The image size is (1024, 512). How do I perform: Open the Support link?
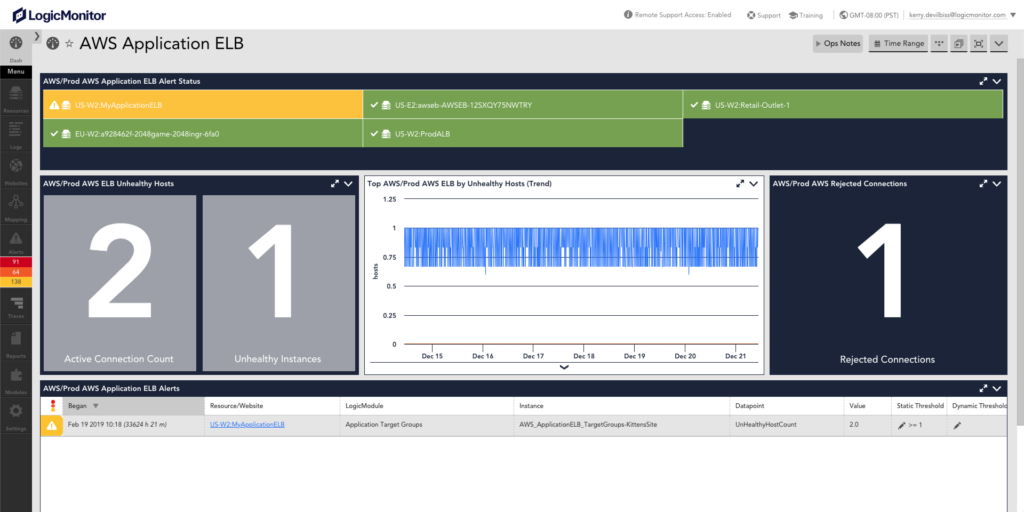pos(763,15)
